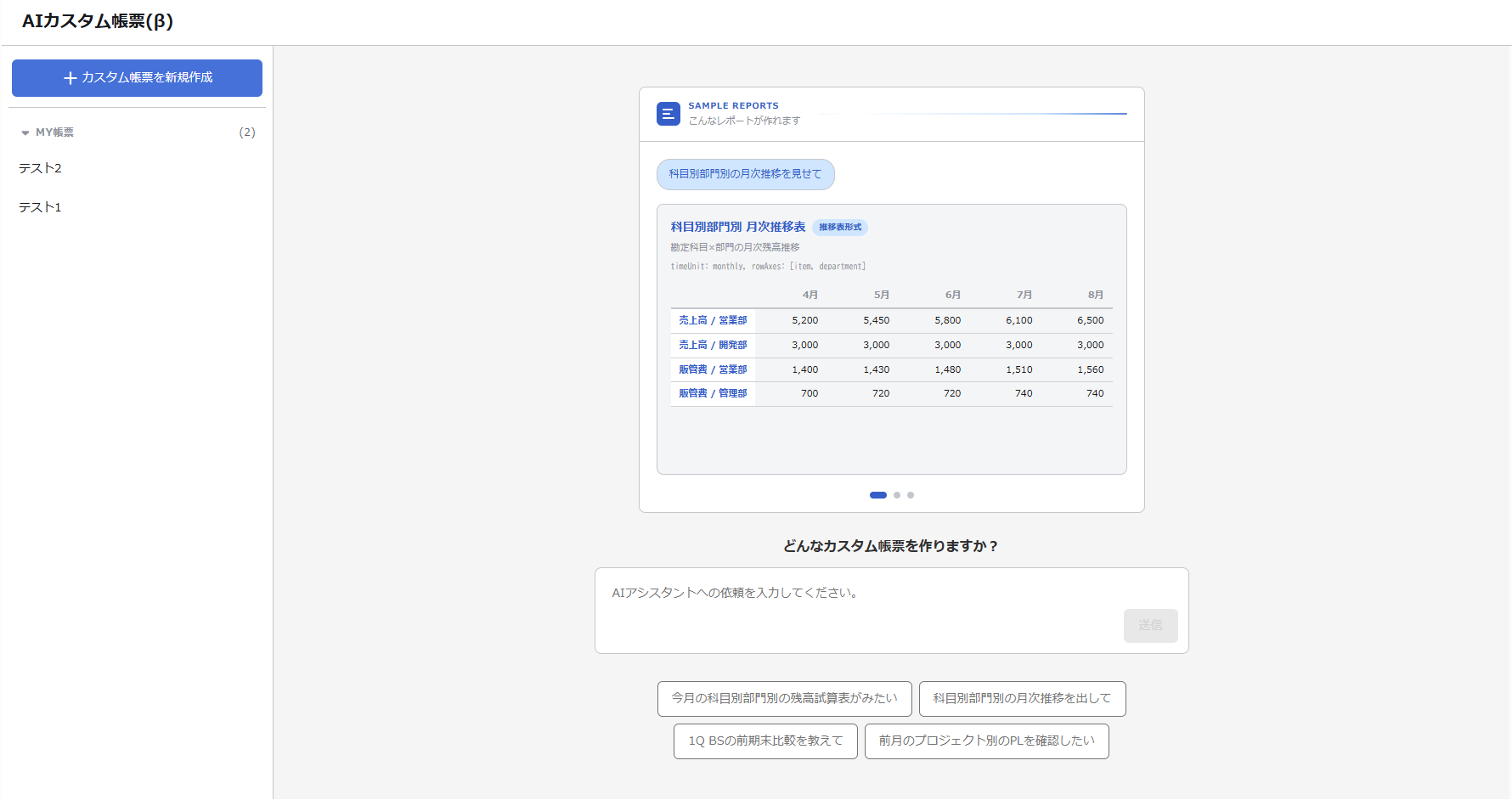Click the SAMPLE REPORTS document icon

point(669,114)
